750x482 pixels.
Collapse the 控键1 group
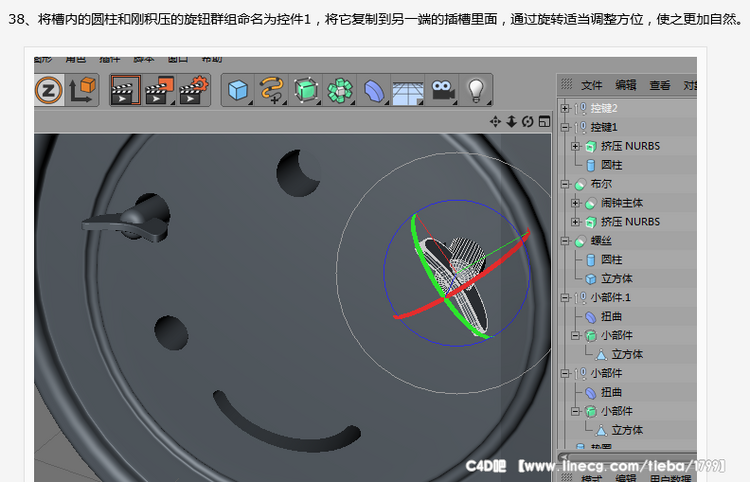coord(565,127)
